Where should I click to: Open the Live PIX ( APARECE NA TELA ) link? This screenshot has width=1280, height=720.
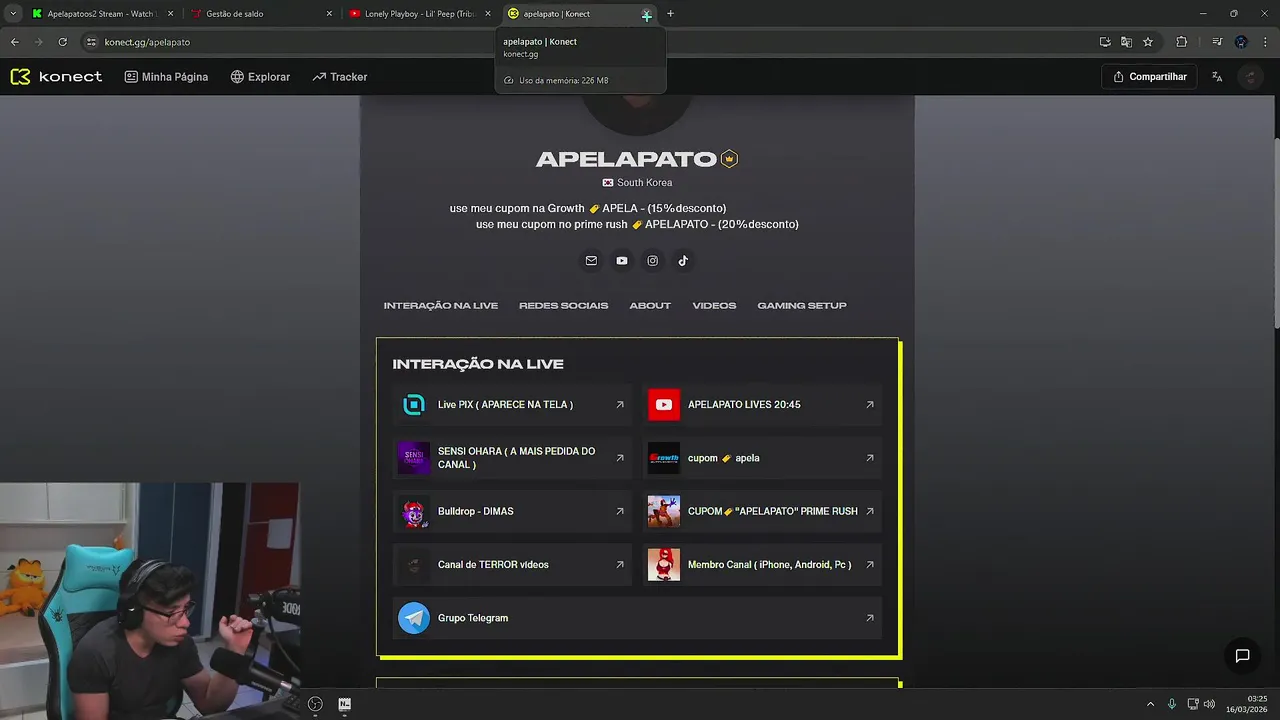click(512, 405)
